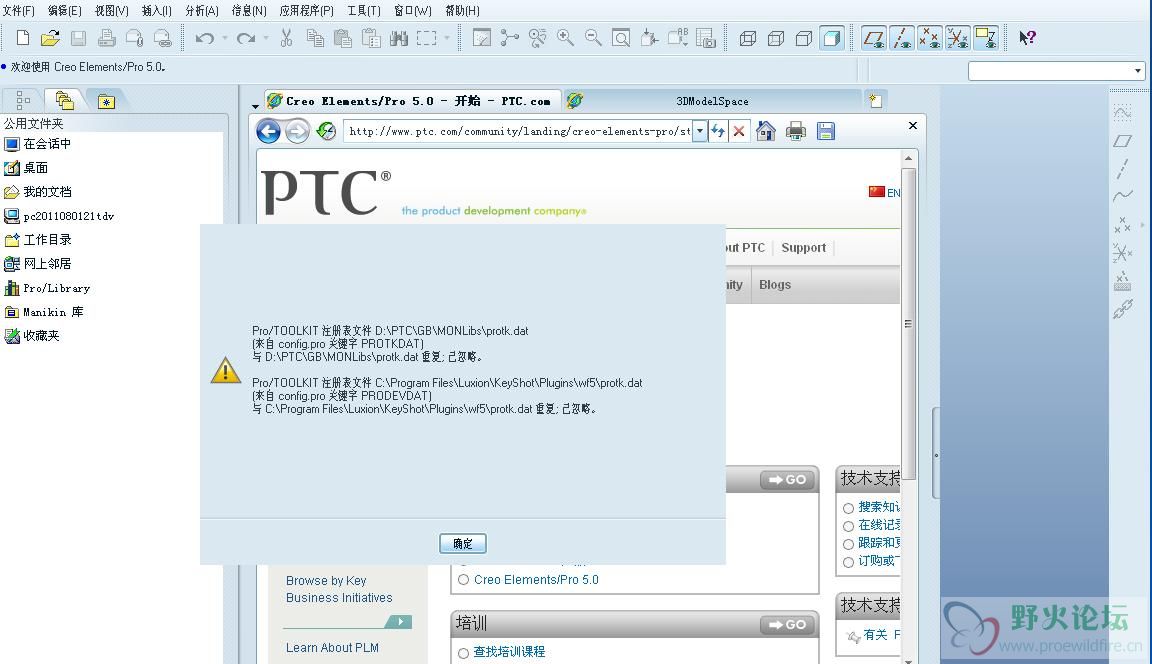The height and width of the screenshot is (664, 1152).
Task: Select the 工作目录 folder entry
Action: click(x=38, y=239)
